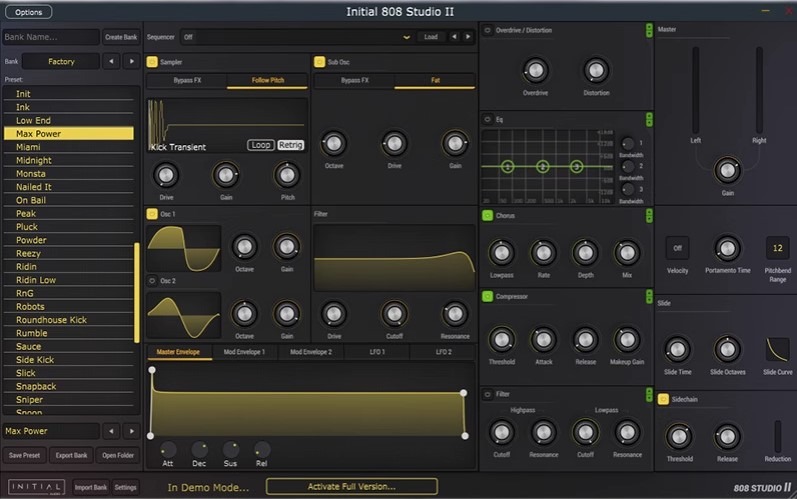The height and width of the screenshot is (499, 797).
Task: Click the Compressor Attack knob
Action: 543,340
